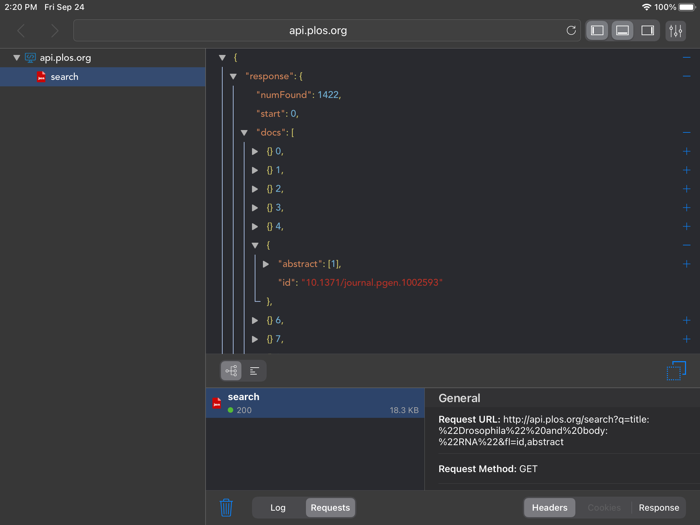700x525 pixels.
Task: Click the plus icon on item 6 row
Action: pos(687,320)
